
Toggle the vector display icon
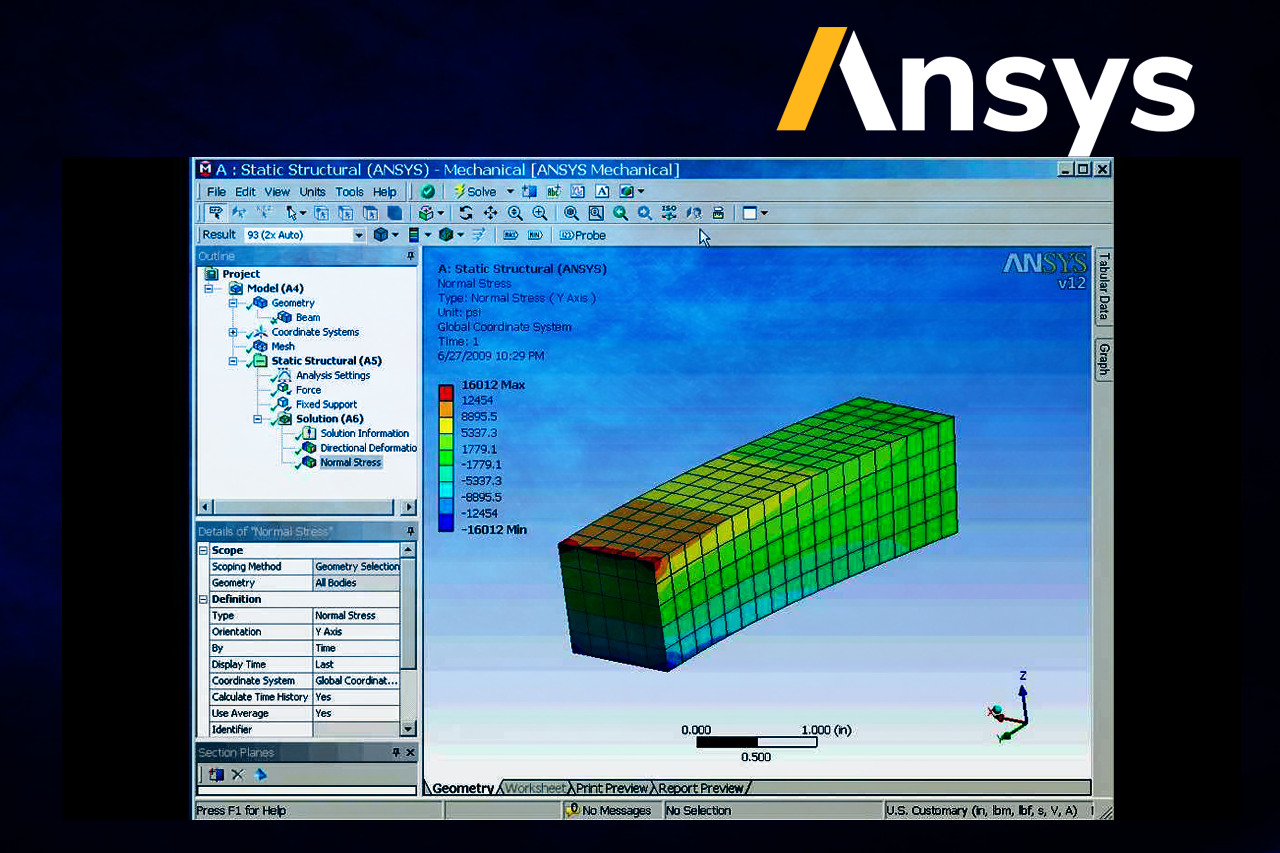point(479,235)
